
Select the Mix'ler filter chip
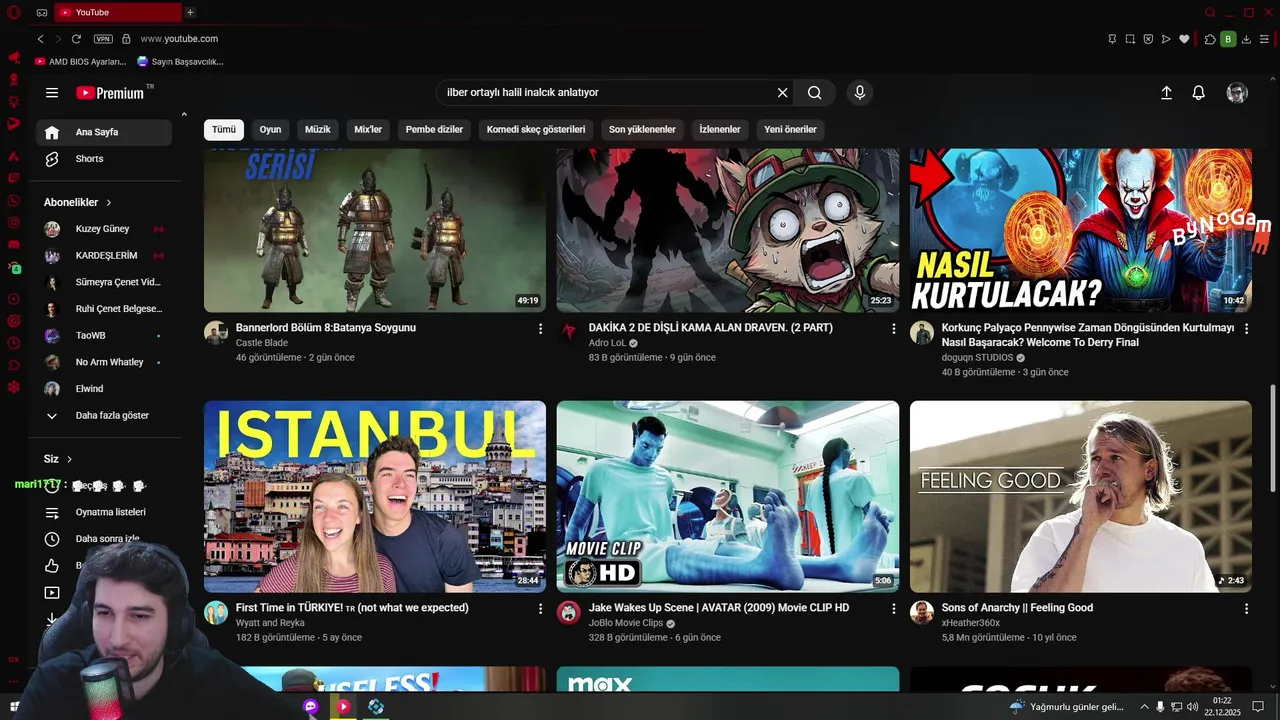[x=368, y=129]
